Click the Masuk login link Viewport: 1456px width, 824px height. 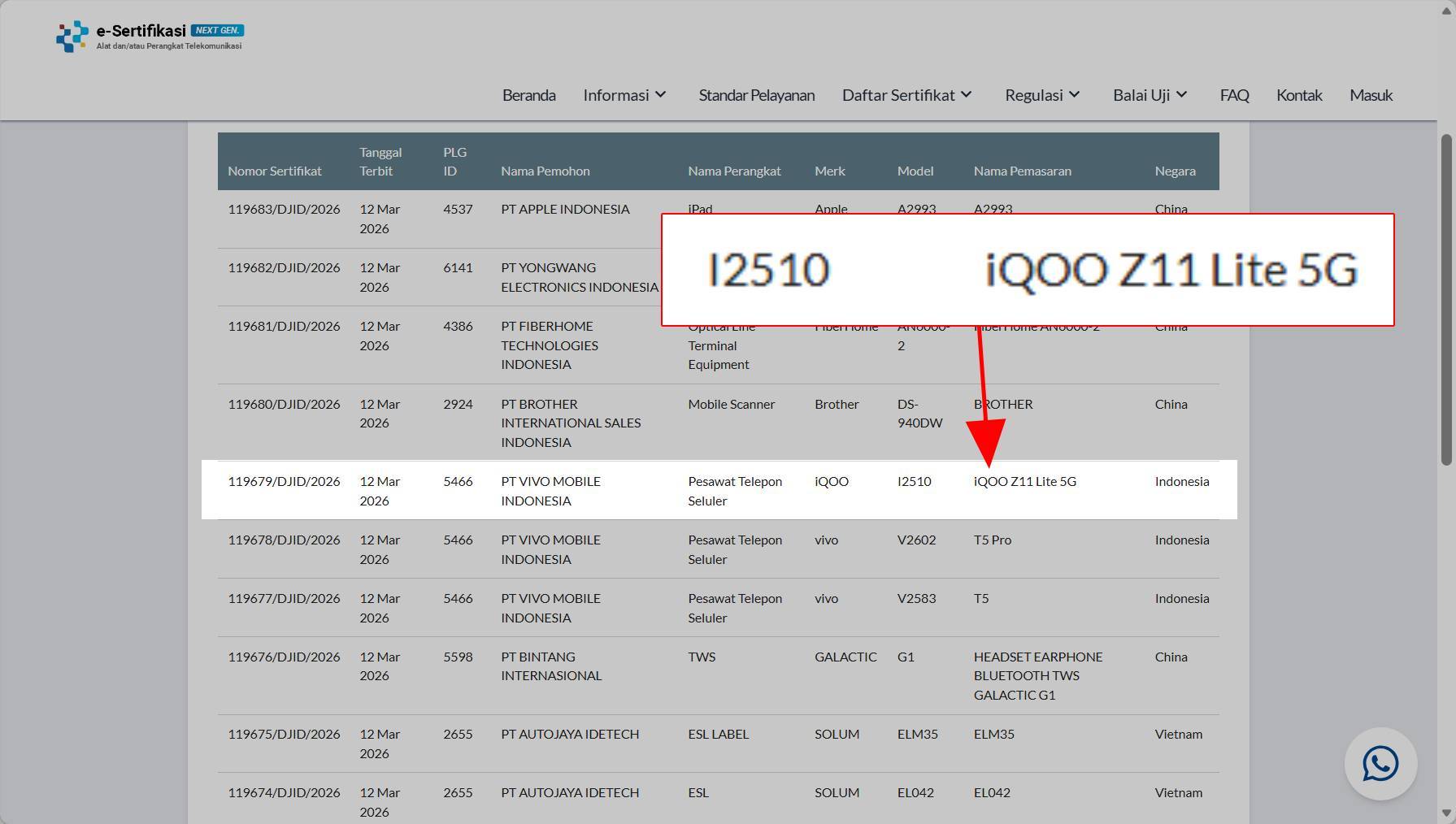(x=1371, y=95)
